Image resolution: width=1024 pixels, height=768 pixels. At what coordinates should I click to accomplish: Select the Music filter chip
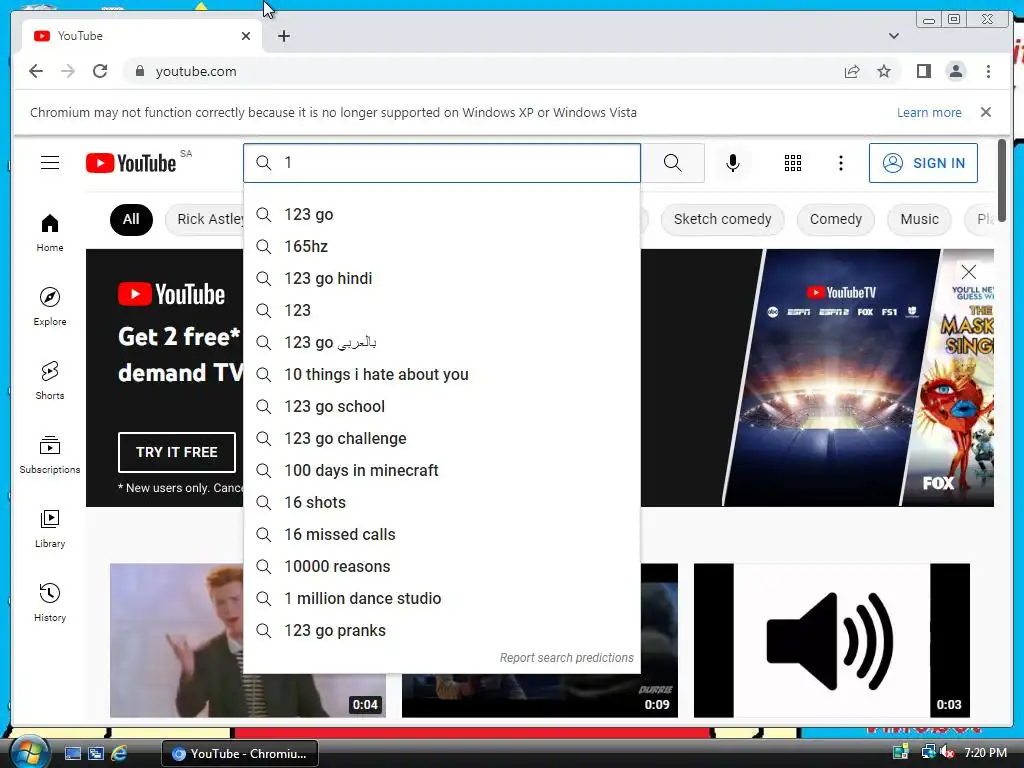920,219
